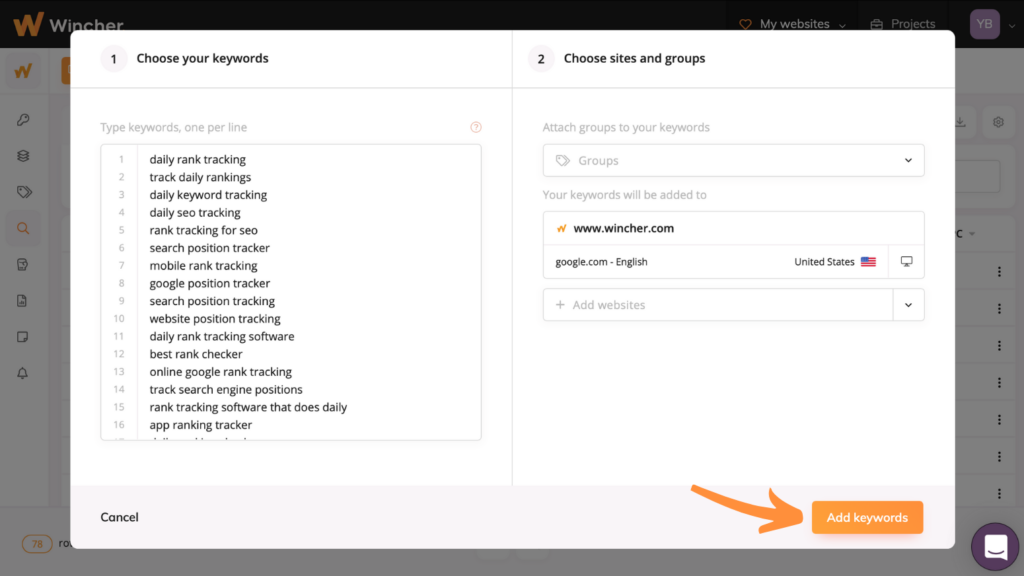Click the heart icon beside My websites

click(745, 24)
